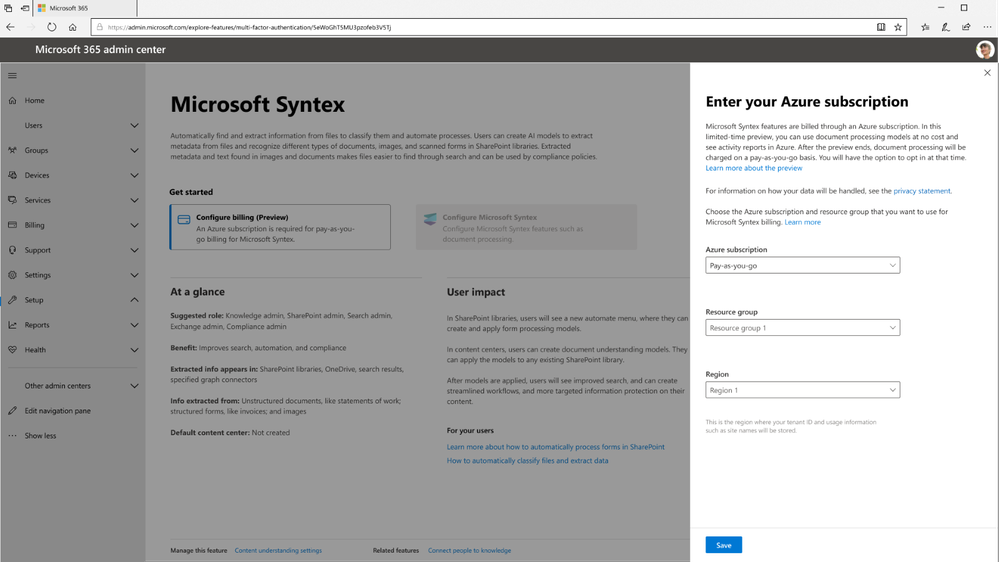Open the privacy statement link
Viewport: 999px width, 562px height.
tap(921, 191)
